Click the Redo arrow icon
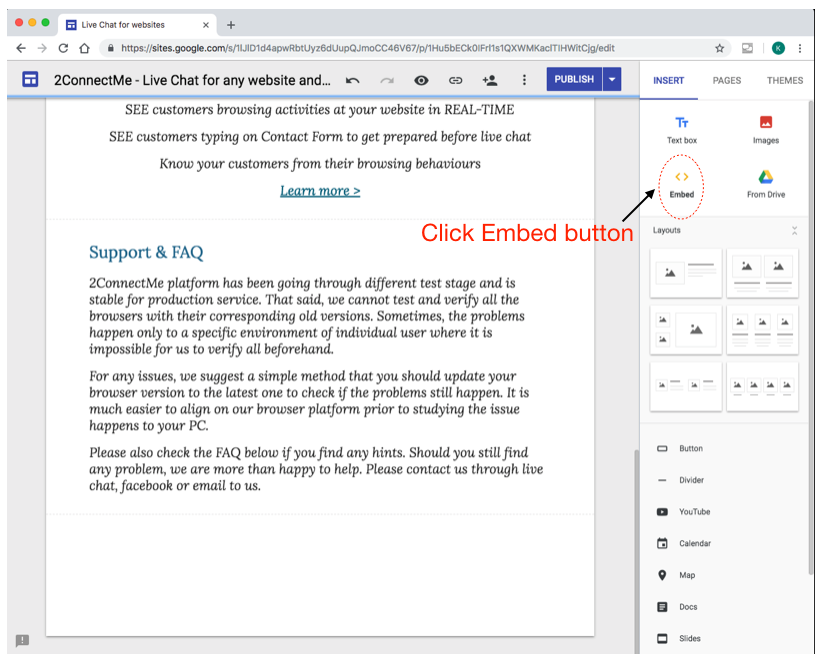Screen dimensions: 822x665 (x=387, y=80)
